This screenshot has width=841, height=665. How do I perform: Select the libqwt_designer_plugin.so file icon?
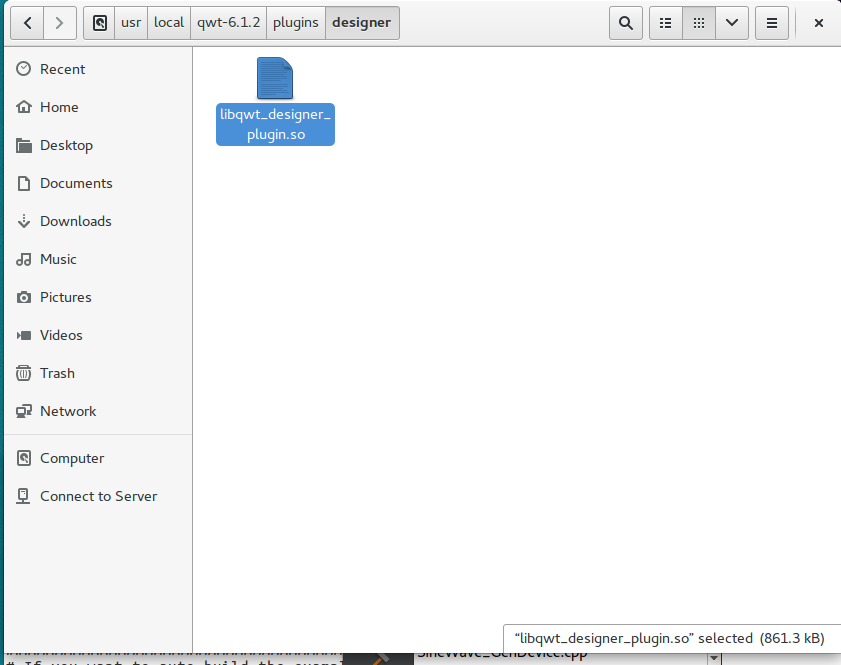coord(275,78)
